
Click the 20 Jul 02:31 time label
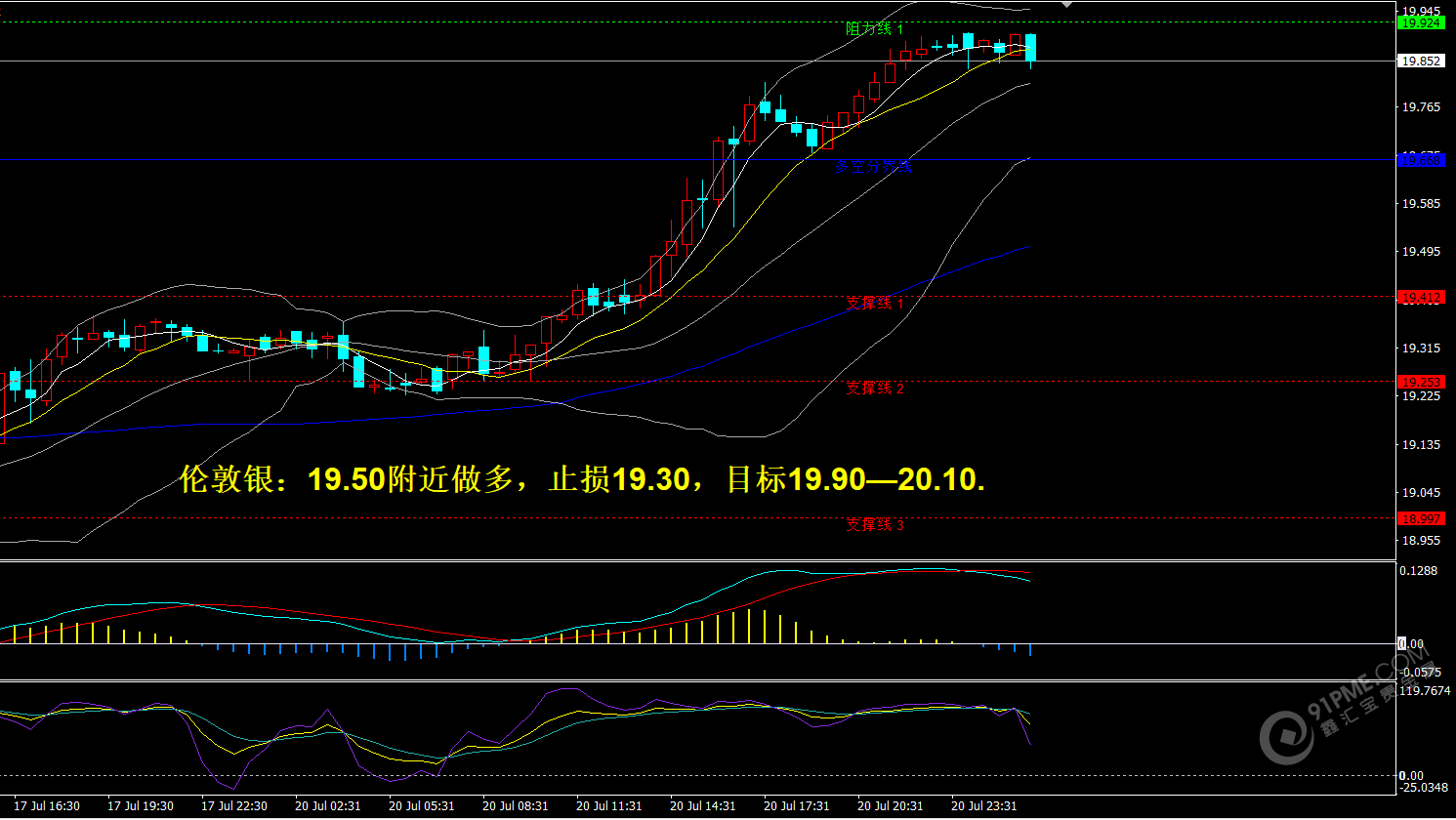(x=328, y=806)
